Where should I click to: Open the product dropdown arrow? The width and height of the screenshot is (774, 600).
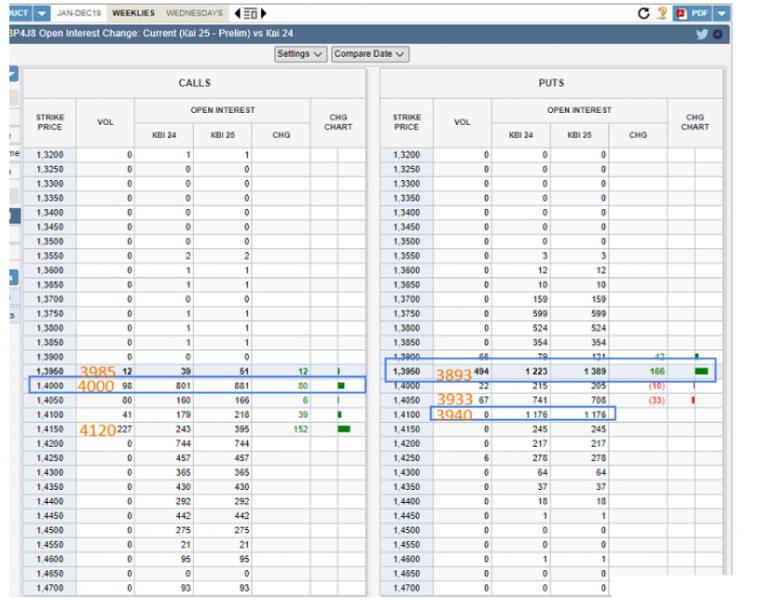tap(41, 13)
